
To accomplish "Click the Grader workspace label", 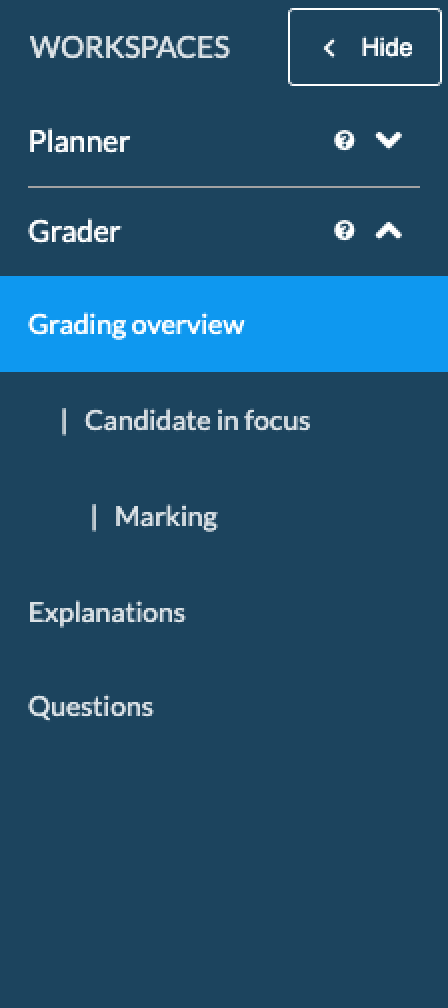I will click(x=74, y=231).
